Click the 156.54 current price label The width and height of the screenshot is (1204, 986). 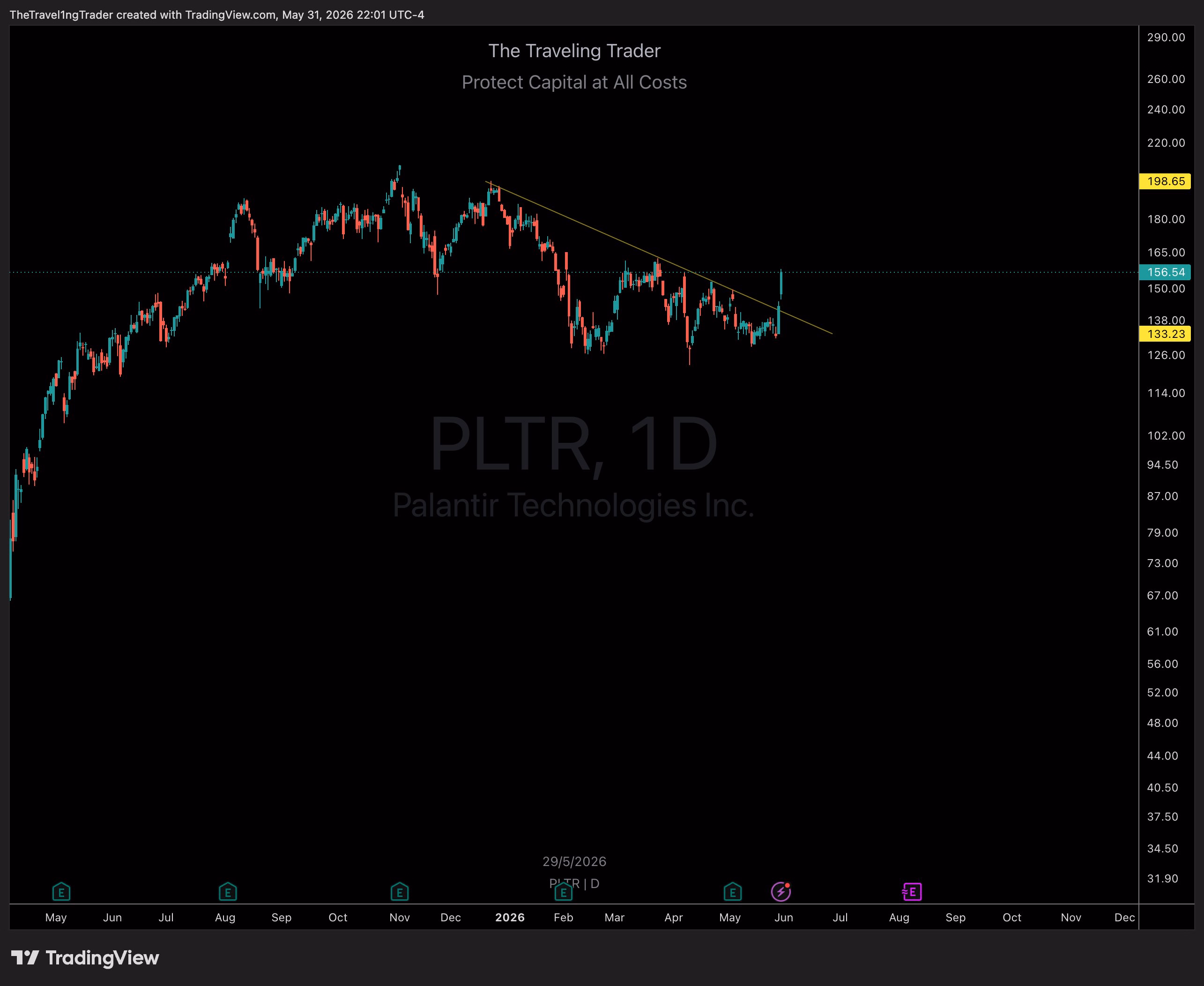pyautogui.click(x=1165, y=272)
